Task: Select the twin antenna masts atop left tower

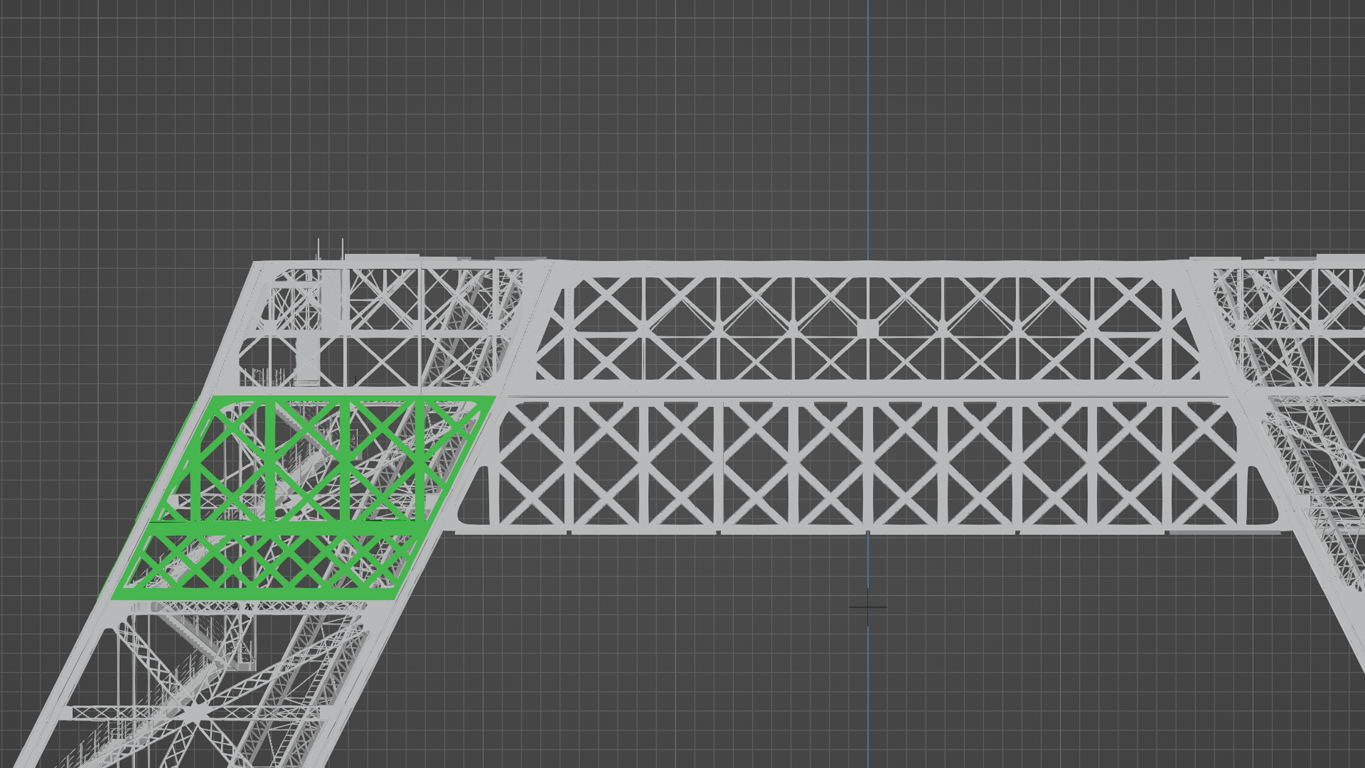Action: click(331, 249)
